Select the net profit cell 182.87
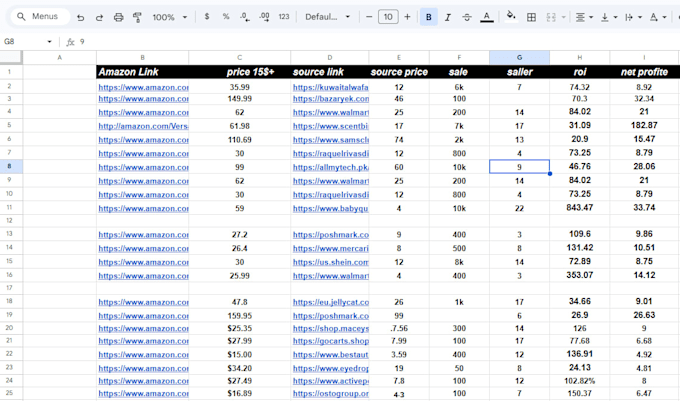680x401 pixels. click(x=644, y=125)
